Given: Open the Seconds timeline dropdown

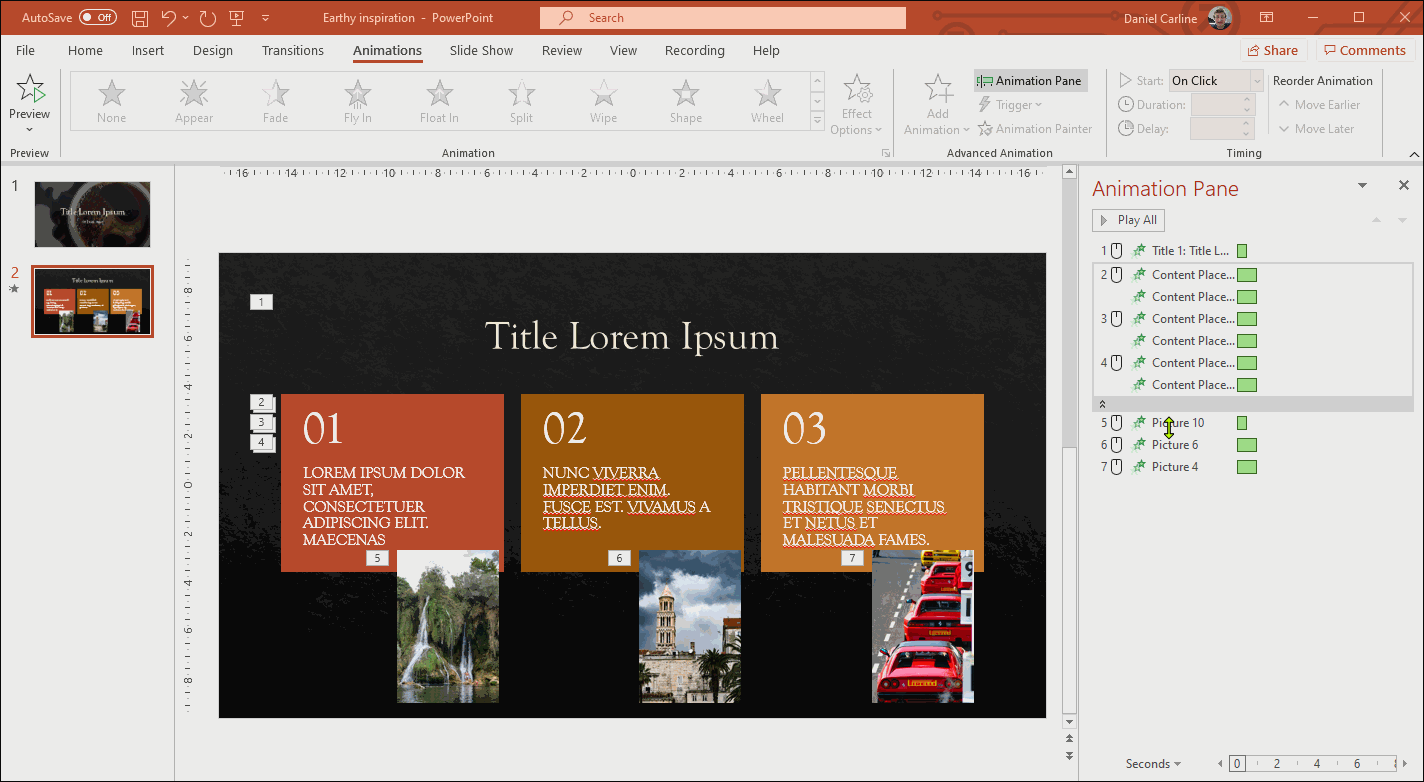Looking at the screenshot, I should (1152, 763).
